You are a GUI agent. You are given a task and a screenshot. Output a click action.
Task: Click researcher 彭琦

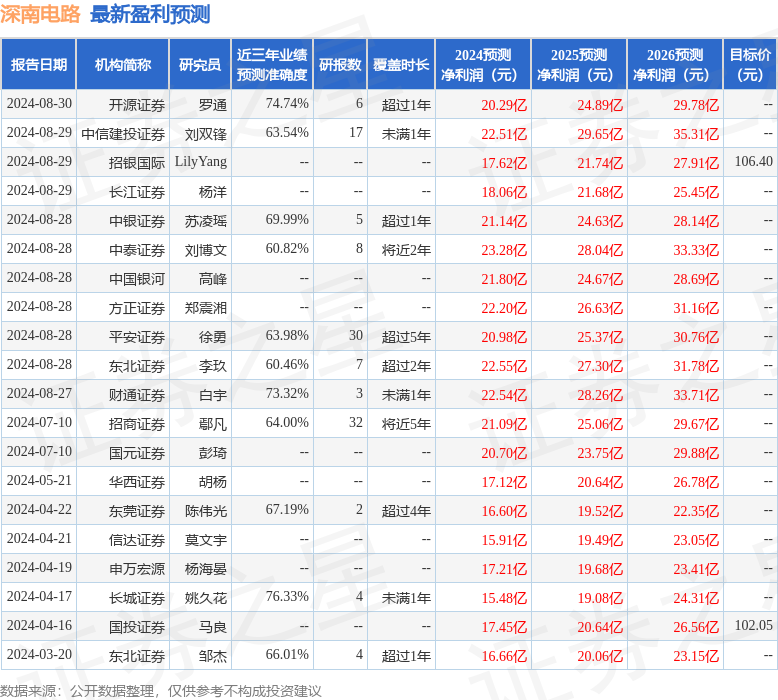pos(213,453)
